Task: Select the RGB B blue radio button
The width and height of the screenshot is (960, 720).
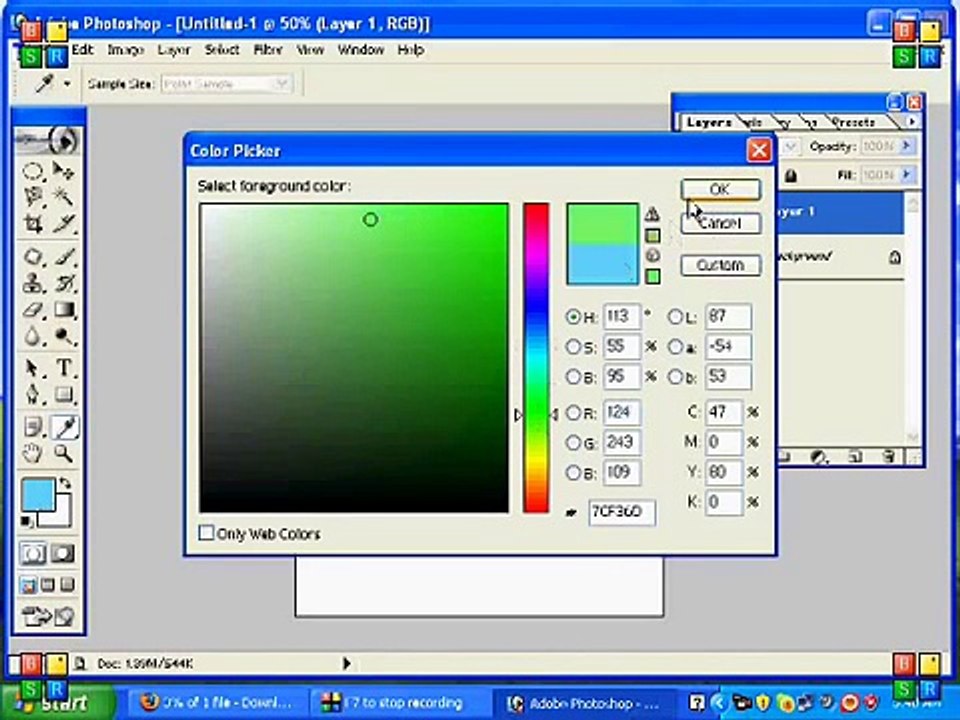Action: pos(573,472)
